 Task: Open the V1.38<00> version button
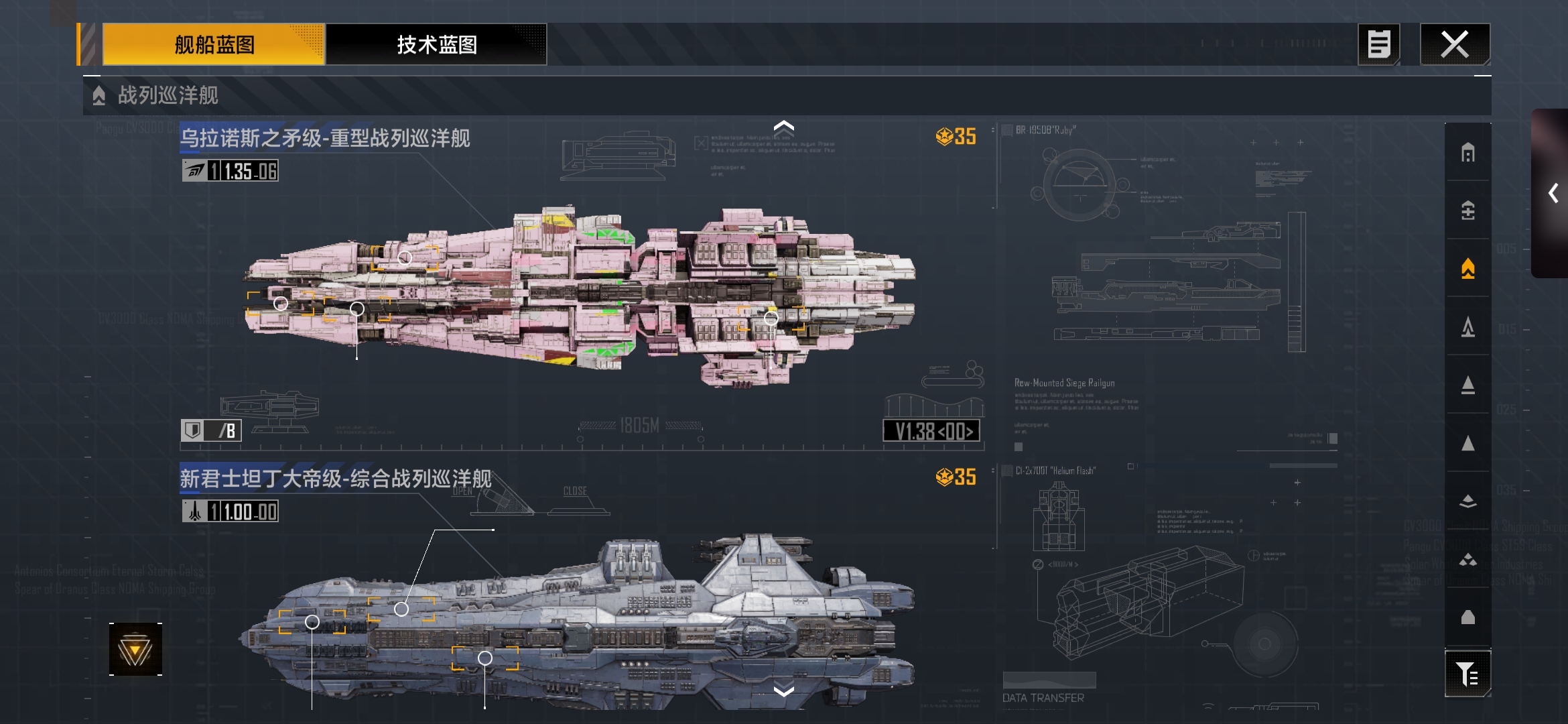[931, 431]
